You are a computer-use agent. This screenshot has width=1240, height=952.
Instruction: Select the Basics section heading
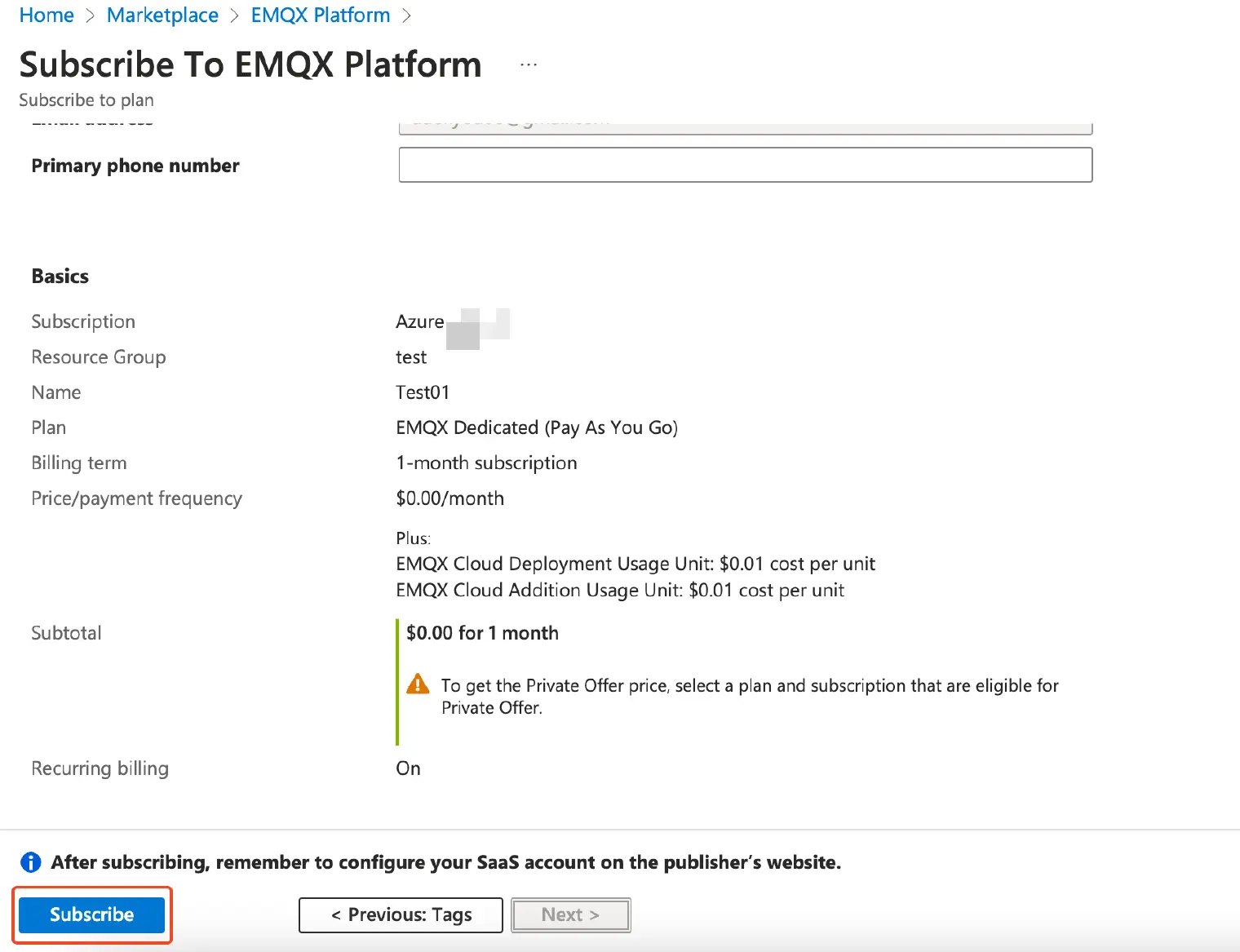[60, 276]
